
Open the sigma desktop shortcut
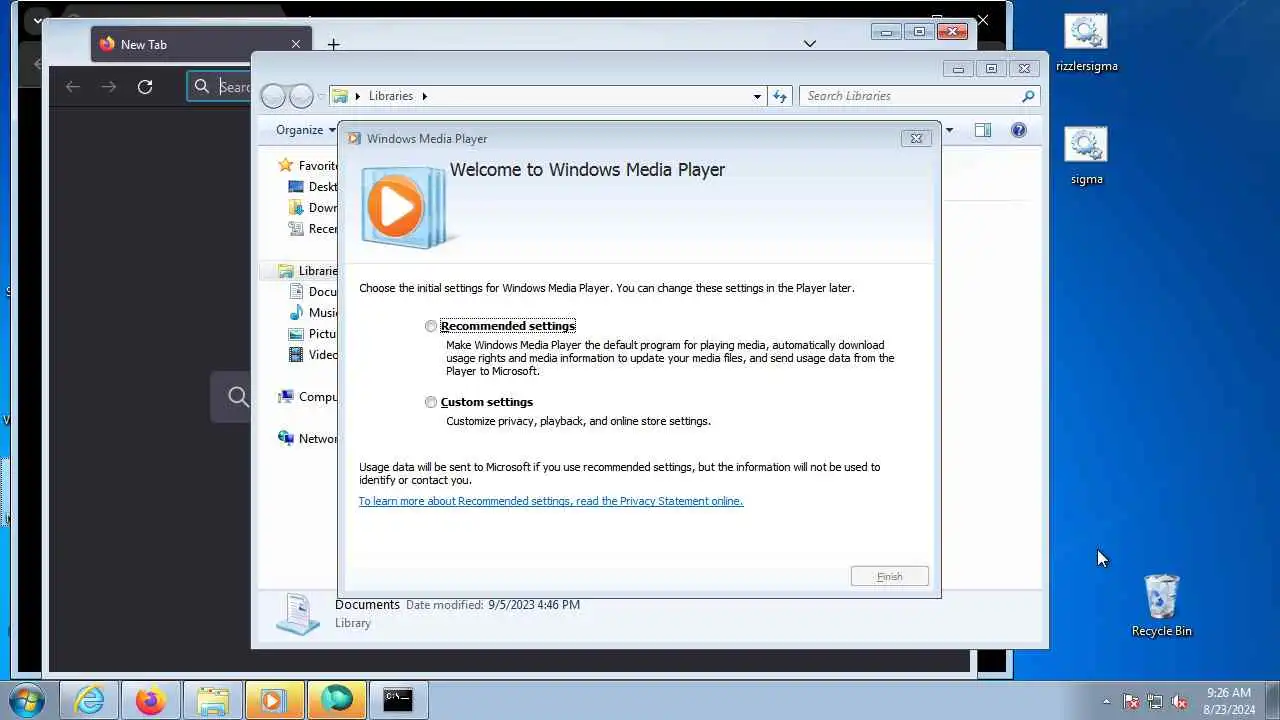coord(1086,157)
